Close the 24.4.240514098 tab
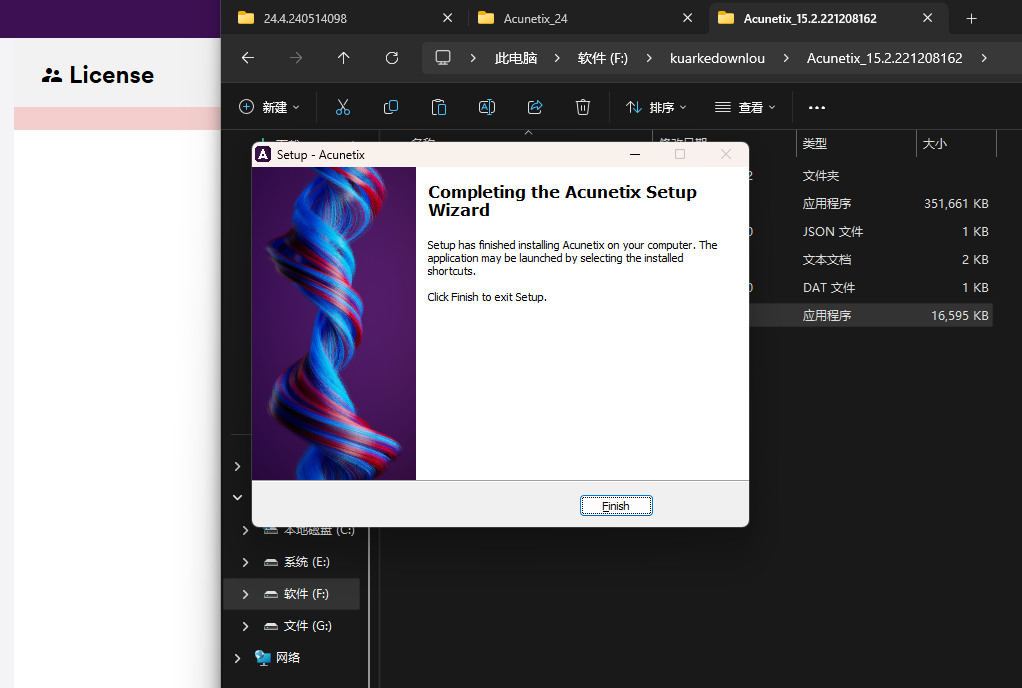The image size is (1022, 688). pos(448,18)
